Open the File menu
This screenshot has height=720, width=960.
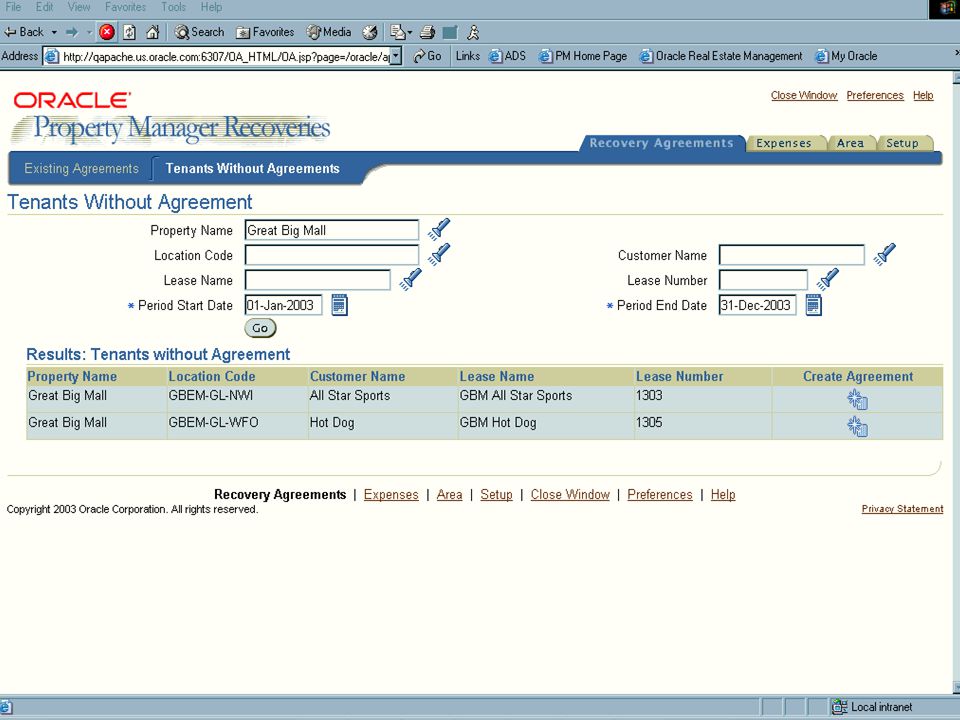[x=13, y=7]
